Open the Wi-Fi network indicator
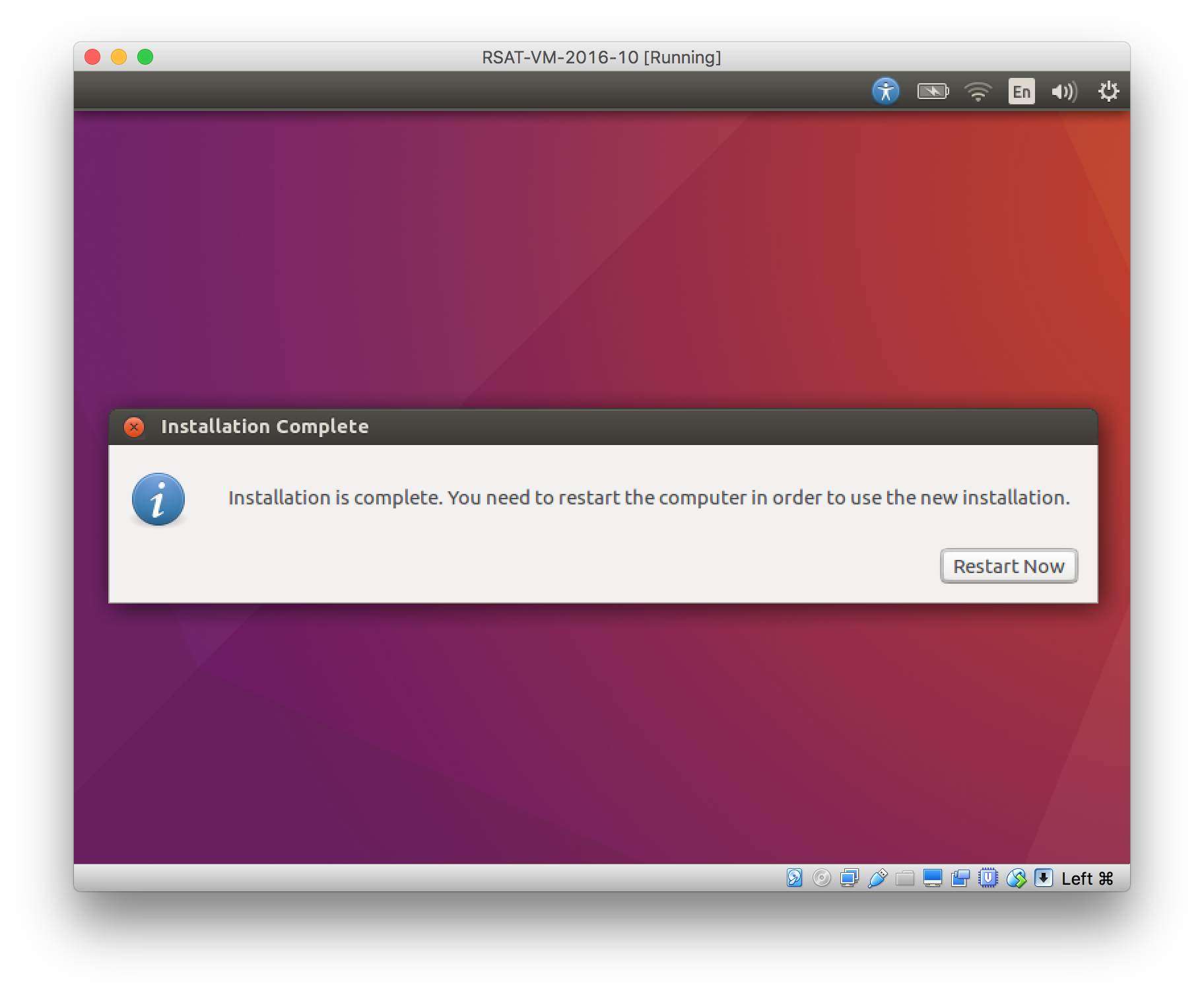Screen dimensions: 1204x997 click(978, 91)
